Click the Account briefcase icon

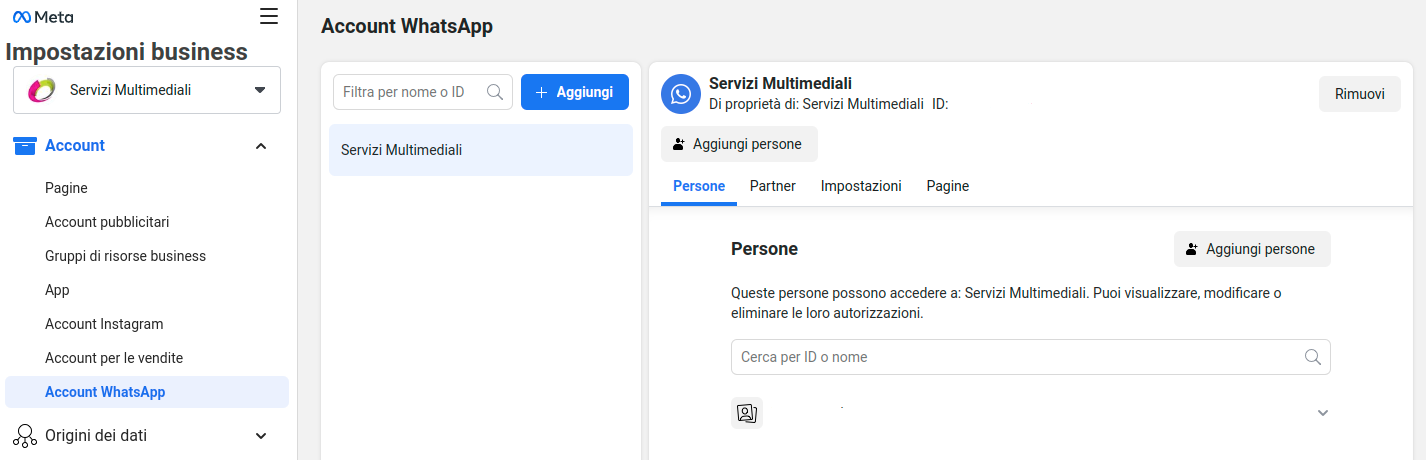pyautogui.click(x=25, y=146)
